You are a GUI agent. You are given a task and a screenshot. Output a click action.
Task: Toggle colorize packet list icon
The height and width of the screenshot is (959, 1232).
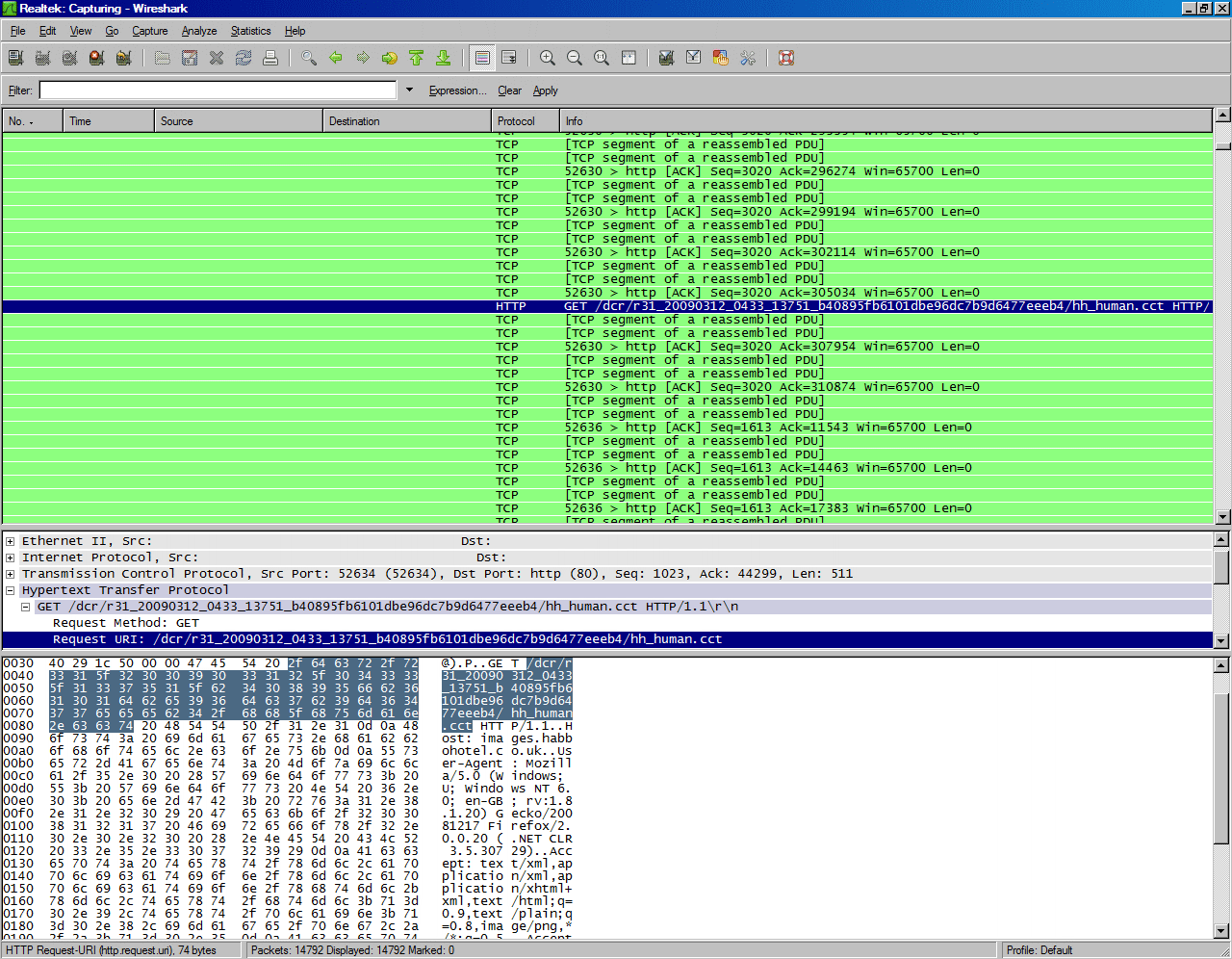[x=482, y=58]
